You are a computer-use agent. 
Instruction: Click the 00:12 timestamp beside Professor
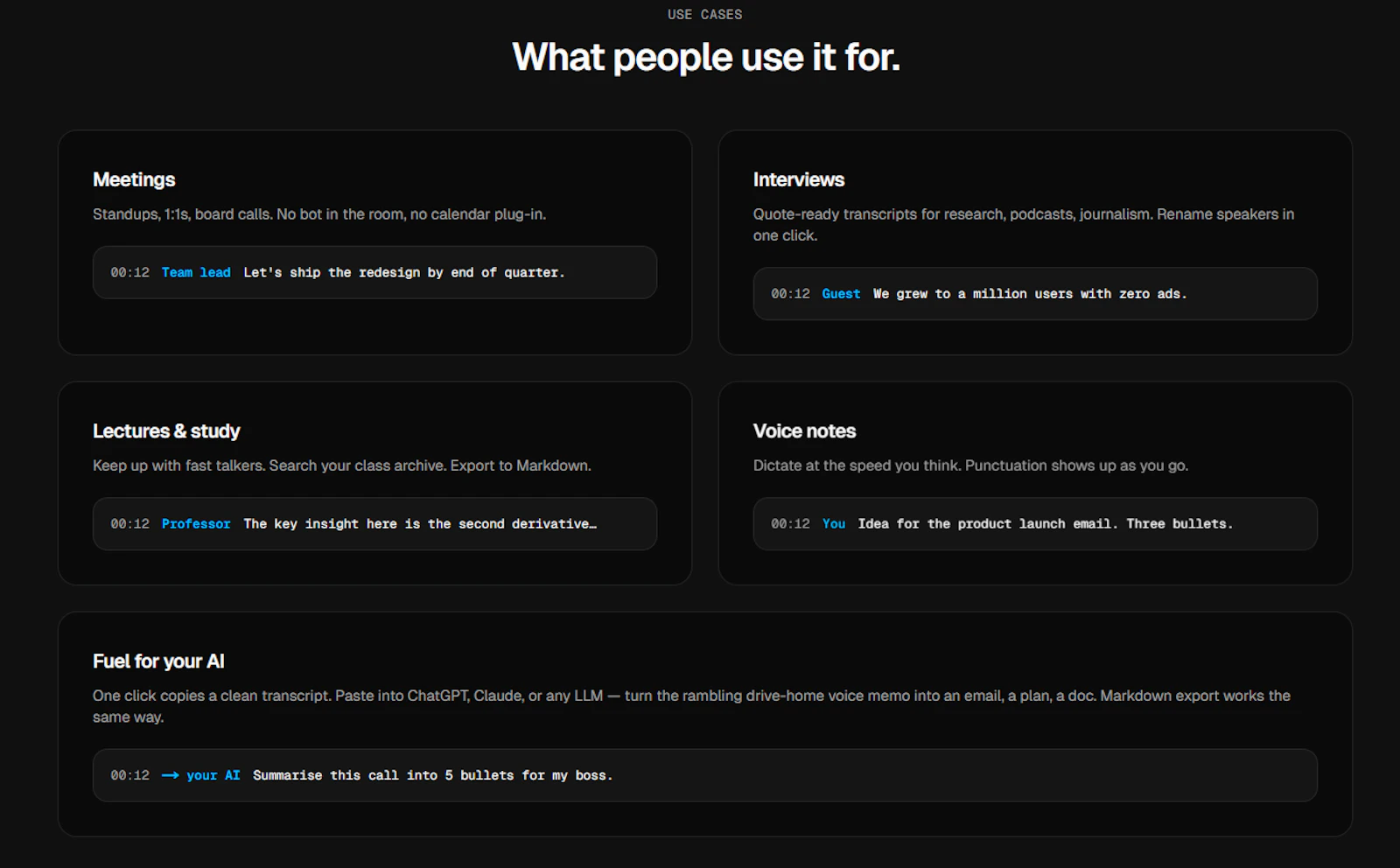point(129,524)
